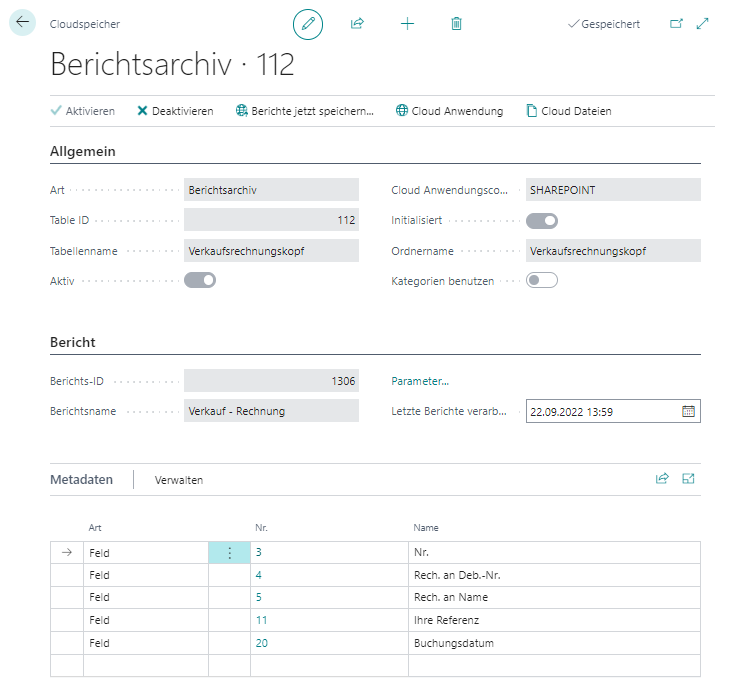This screenshot has width=753, height=678.
Task: Click the Parameter... link
Action: [x=420, y=381]
